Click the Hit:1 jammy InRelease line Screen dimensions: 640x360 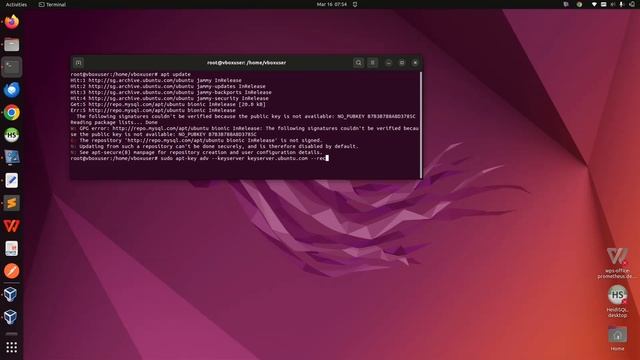(x=156, y=80)
